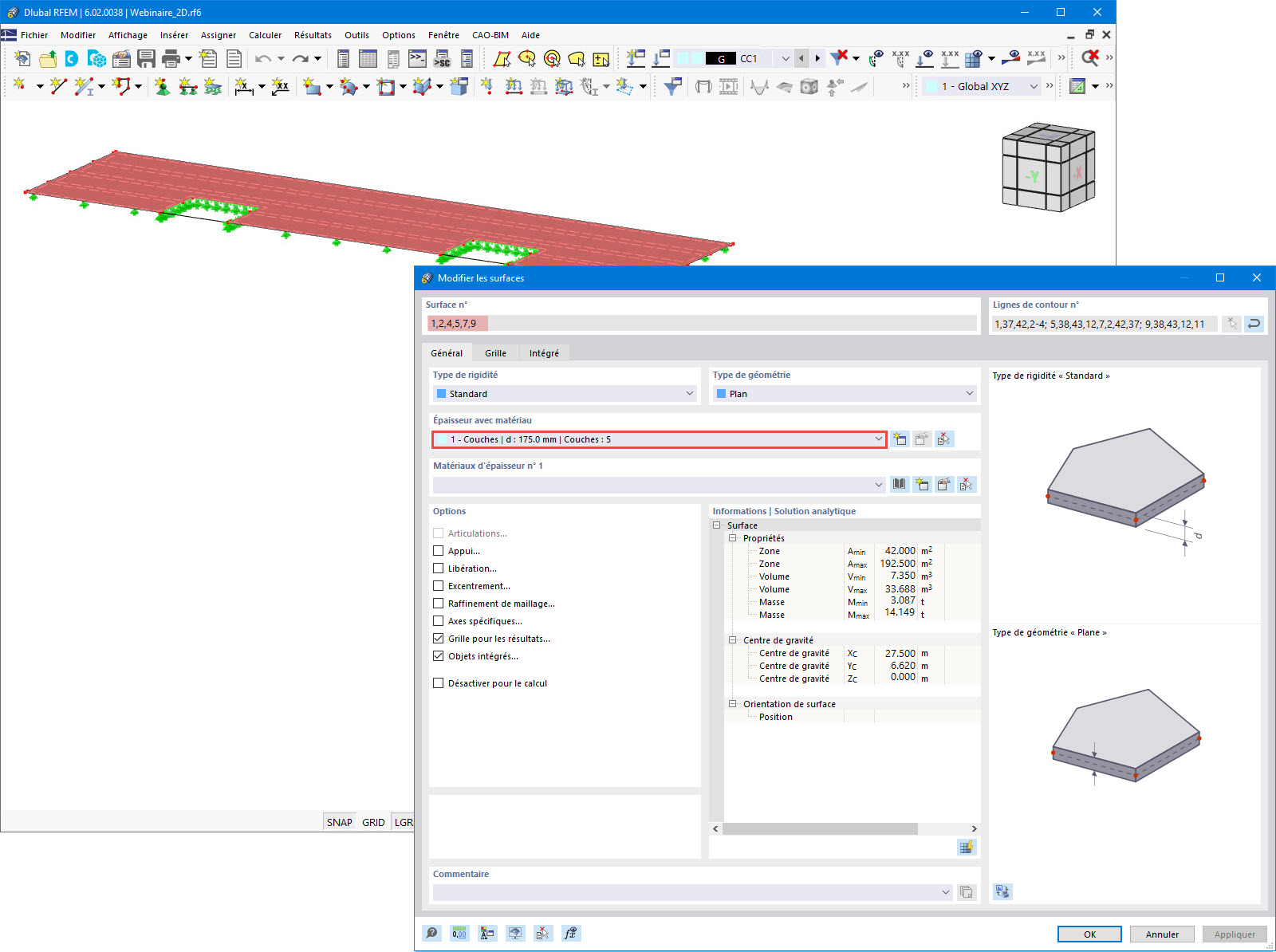Open file with the folder icon
Screen dimensions: 1276x952
[x=48, y=58]
